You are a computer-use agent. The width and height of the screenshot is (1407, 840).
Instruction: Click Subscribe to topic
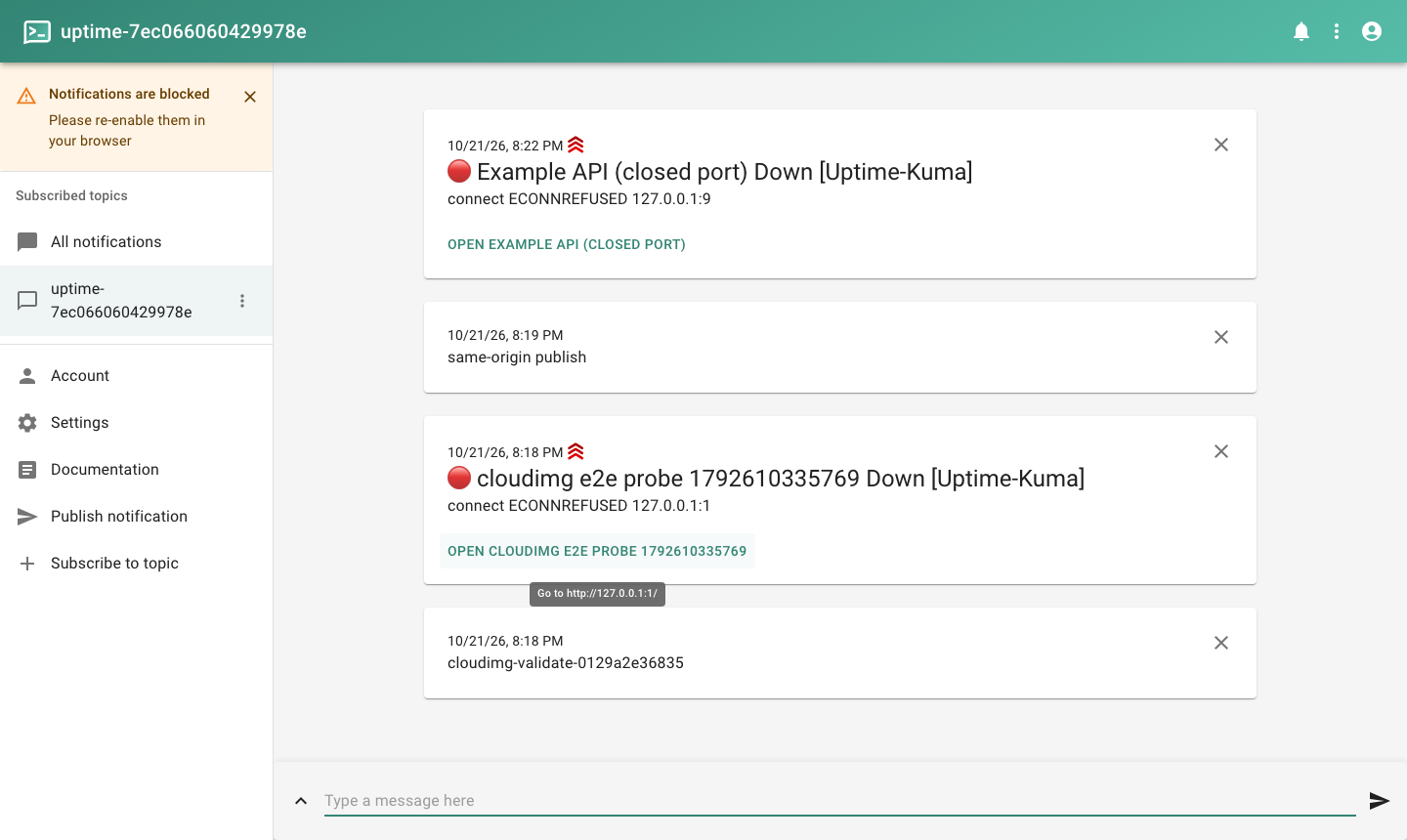[x=137, y=564]
